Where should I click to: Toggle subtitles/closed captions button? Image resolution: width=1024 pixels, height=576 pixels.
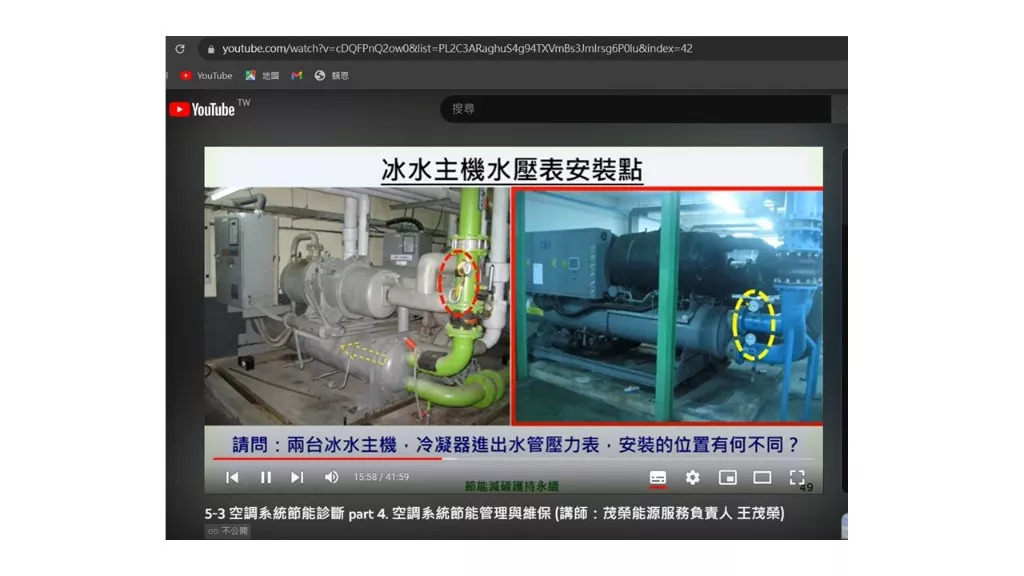[658, 478]
